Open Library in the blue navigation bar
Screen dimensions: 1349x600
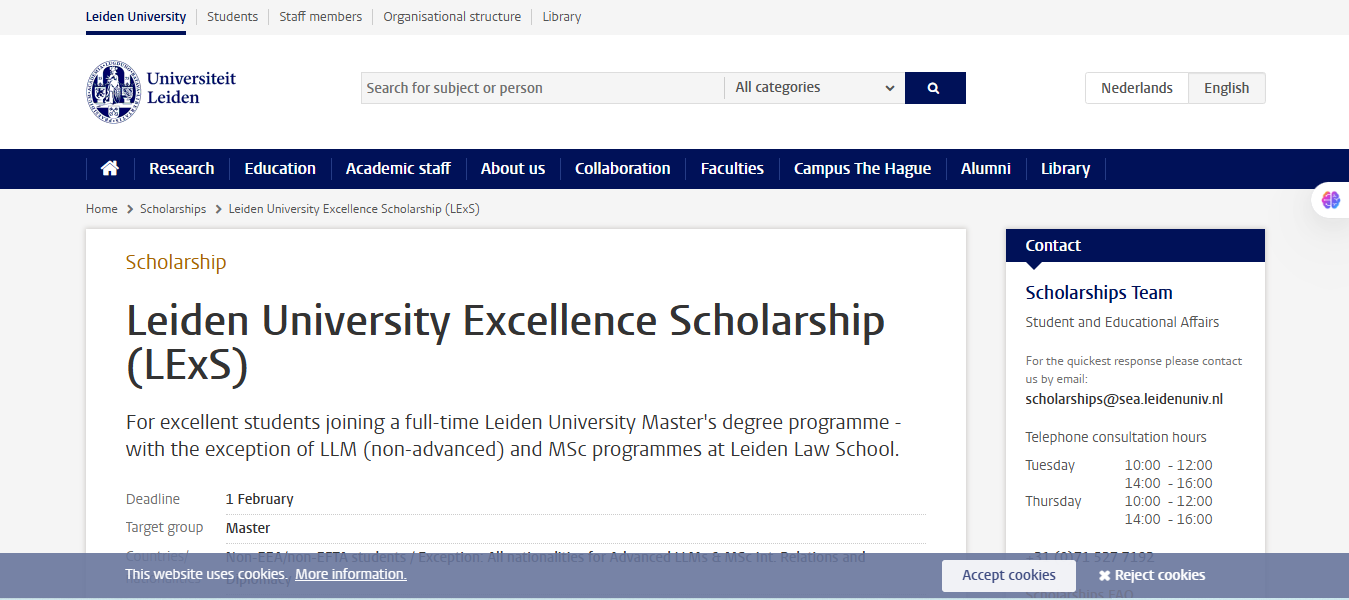[1065, 168]
